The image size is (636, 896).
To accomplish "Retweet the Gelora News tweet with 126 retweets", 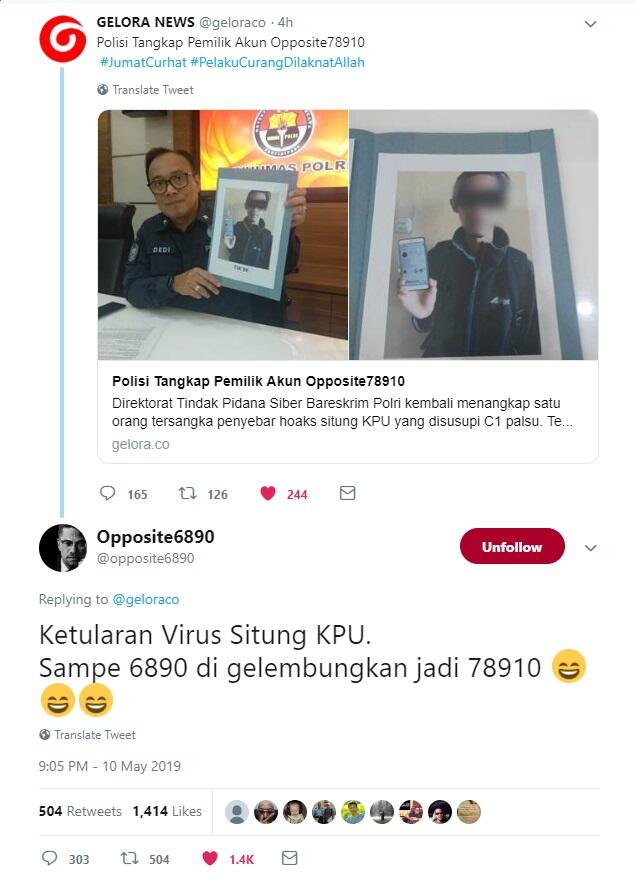I will (x=187, y=493).
